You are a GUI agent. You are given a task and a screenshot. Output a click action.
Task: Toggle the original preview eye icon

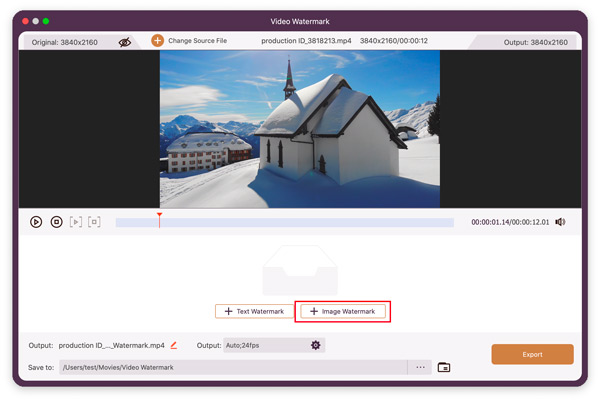pyautogui.click(x=125, y=42)
